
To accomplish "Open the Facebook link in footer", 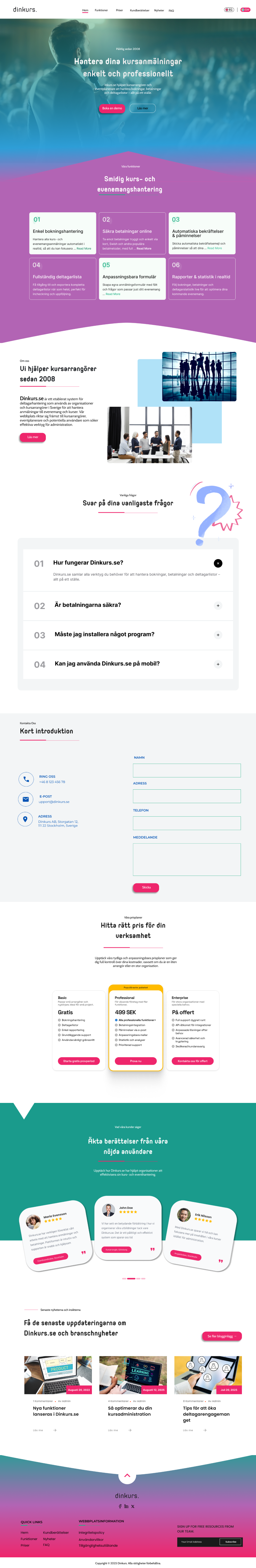I will tap(120, 1506).
